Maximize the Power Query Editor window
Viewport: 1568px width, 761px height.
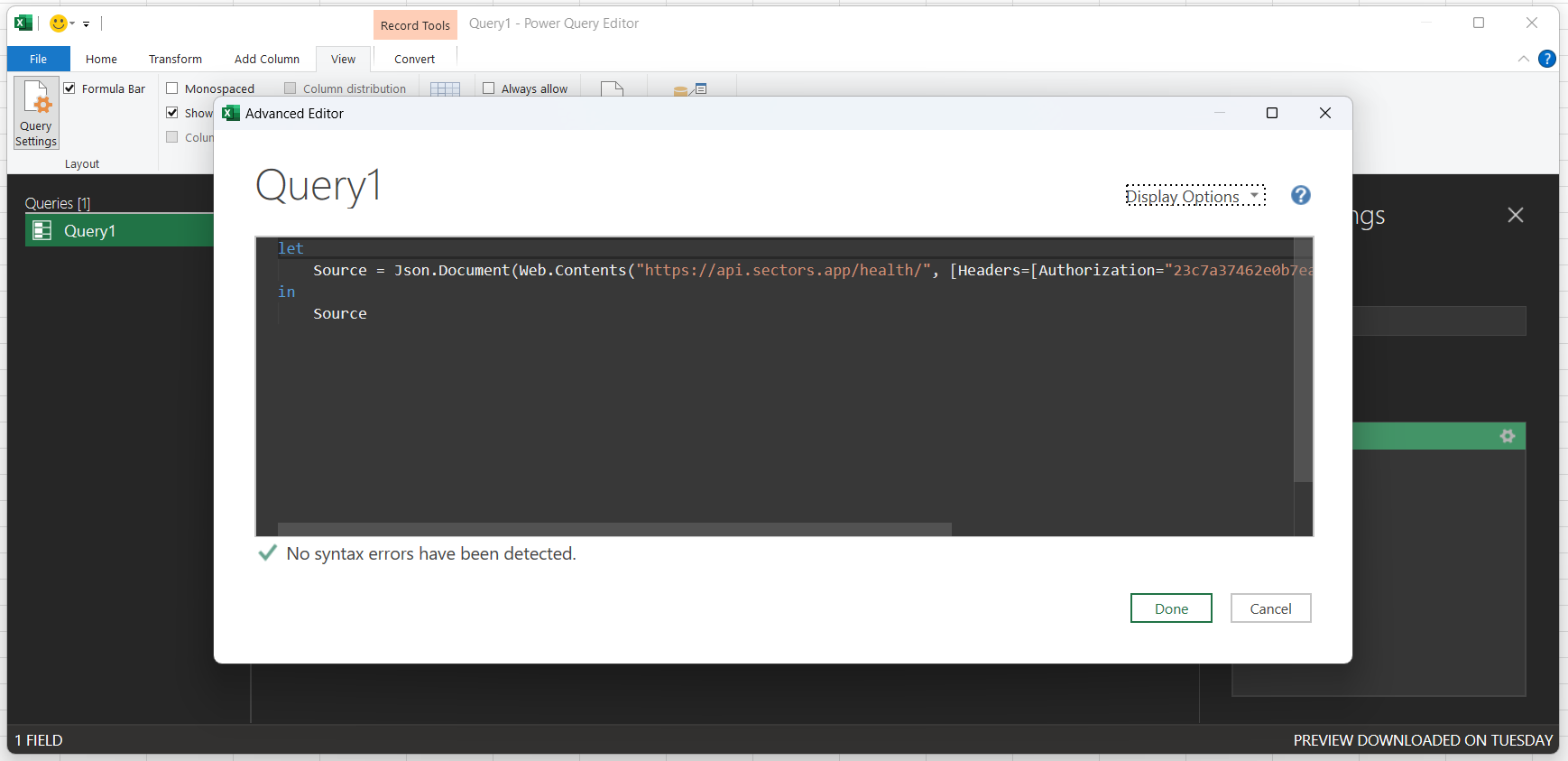(x=1479, y=23)
